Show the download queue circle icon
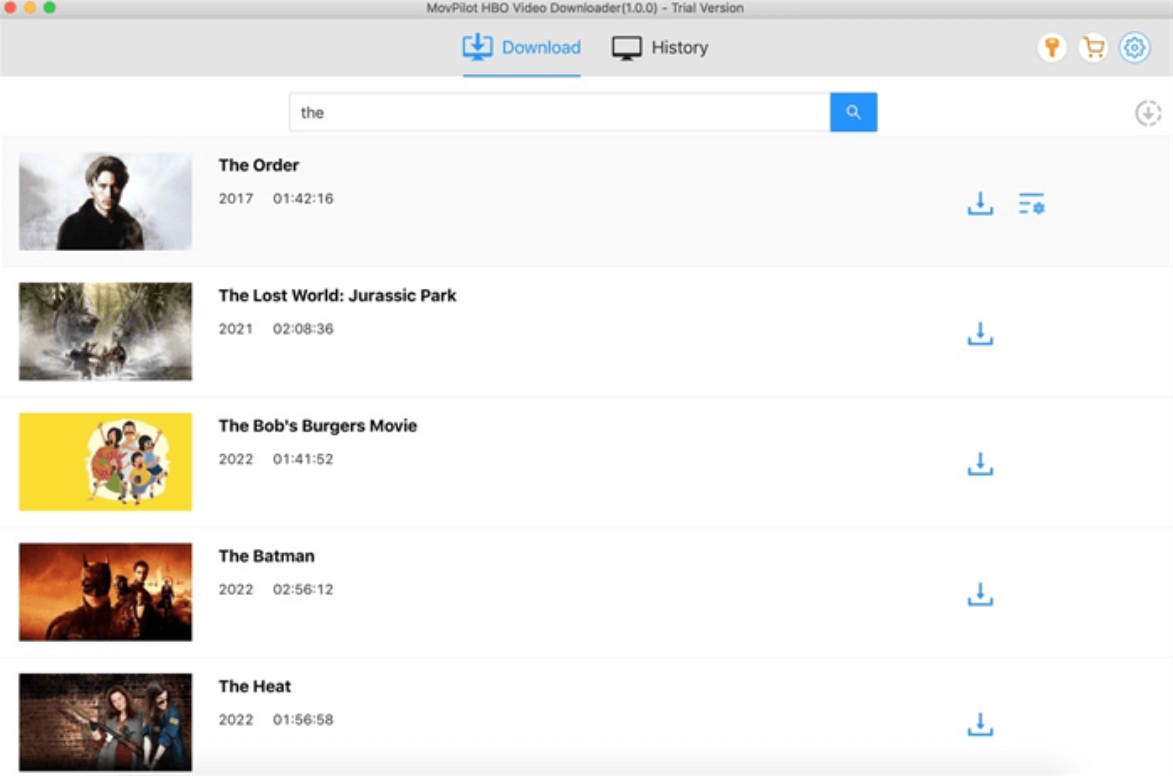 1148,113
